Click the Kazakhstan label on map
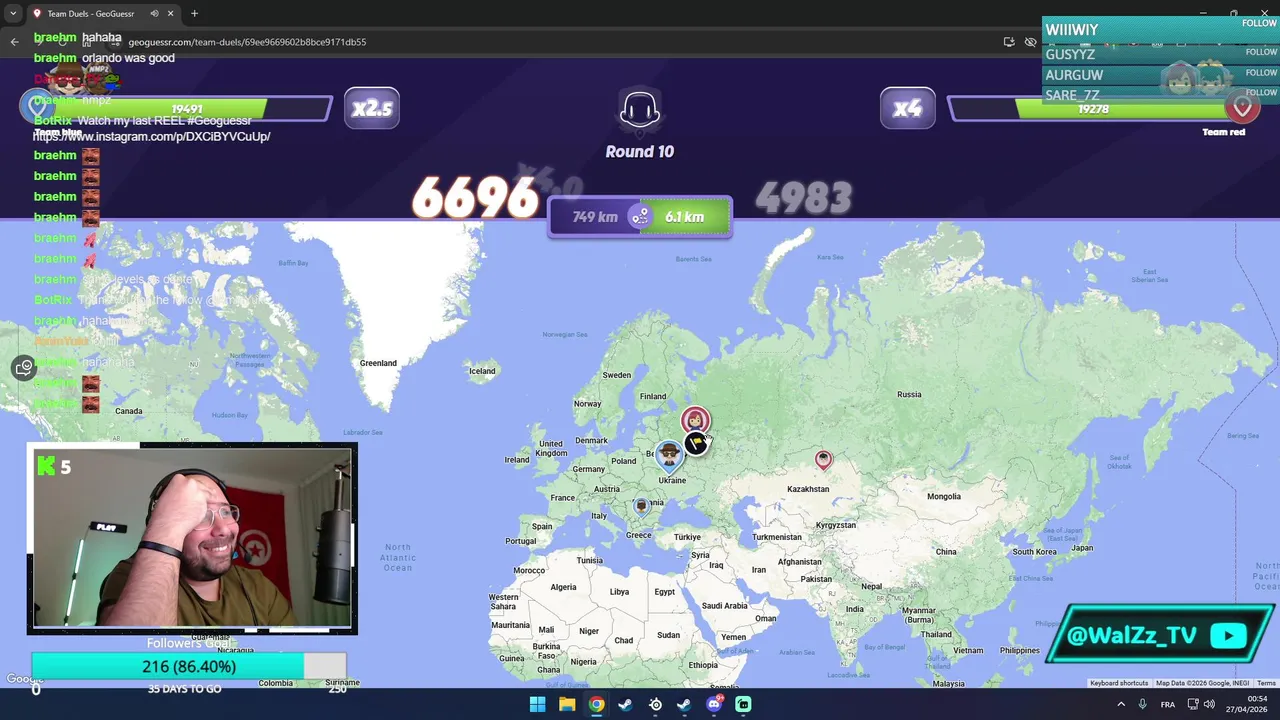This screenshot has width=1280, height=720. 808,489
